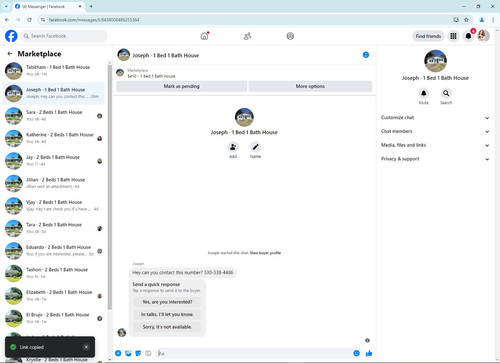Screen dimensions: 500x363
Task: Go back in browser history
Action: (x=7, y=20)
